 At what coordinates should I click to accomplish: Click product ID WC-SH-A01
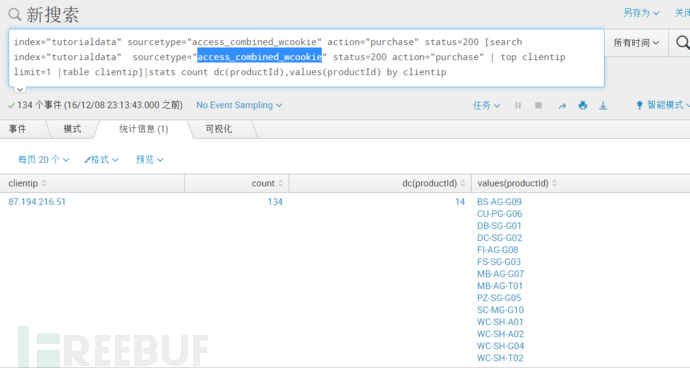tap(500, 322)
